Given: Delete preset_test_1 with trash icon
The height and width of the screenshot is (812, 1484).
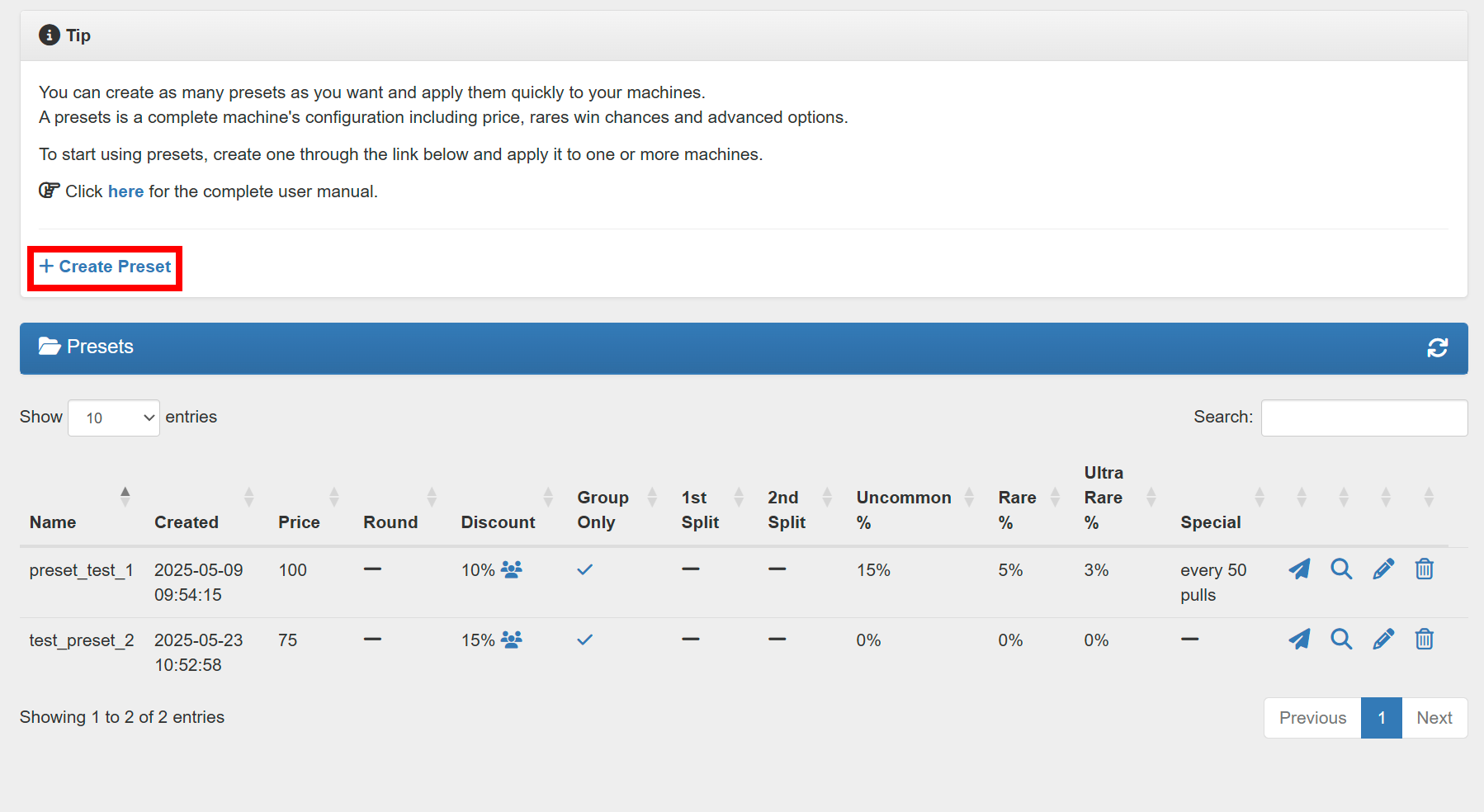Looking at the screenshot, I should [x=1425, y=569].
